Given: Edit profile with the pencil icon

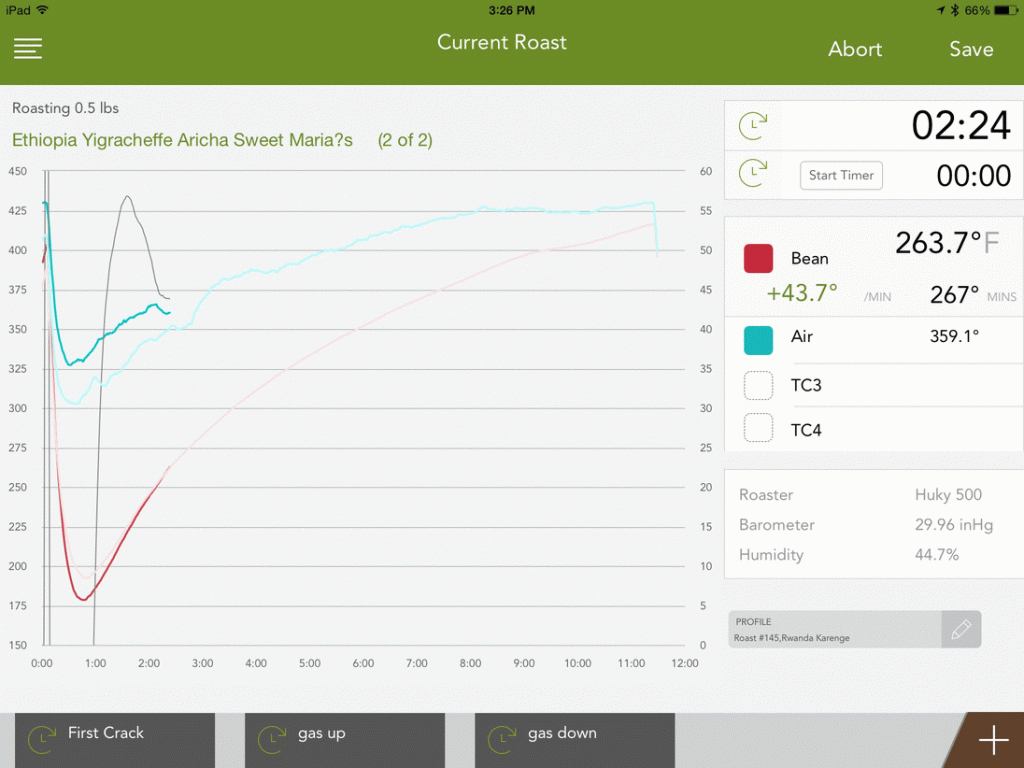Looking at the screenshot, I should coord(961,630).
